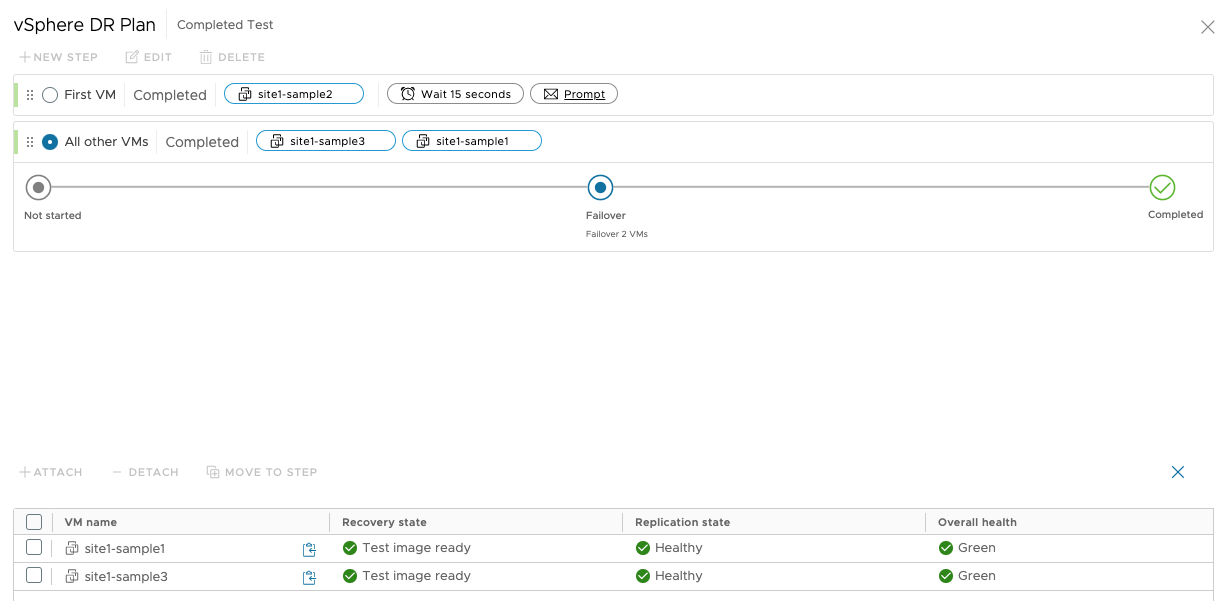
Task: Click the Failover 2 VMs caption
Action: [x=617, y=234]
